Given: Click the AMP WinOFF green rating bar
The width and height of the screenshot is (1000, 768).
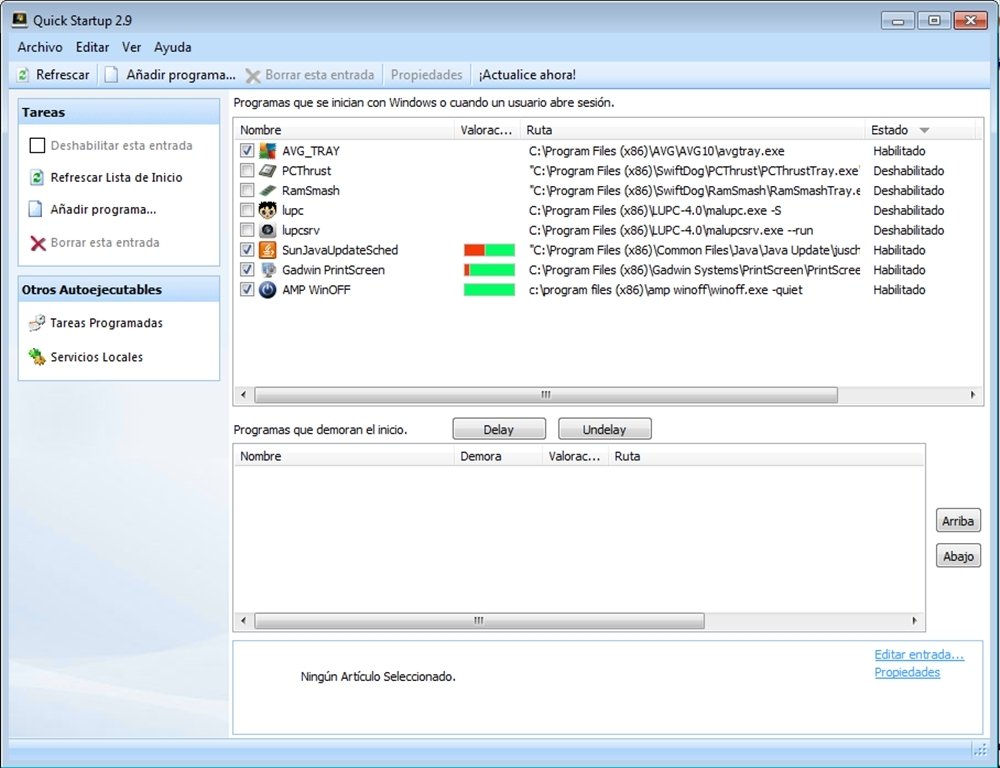Looking at the screenshot, I should point(489,290).
